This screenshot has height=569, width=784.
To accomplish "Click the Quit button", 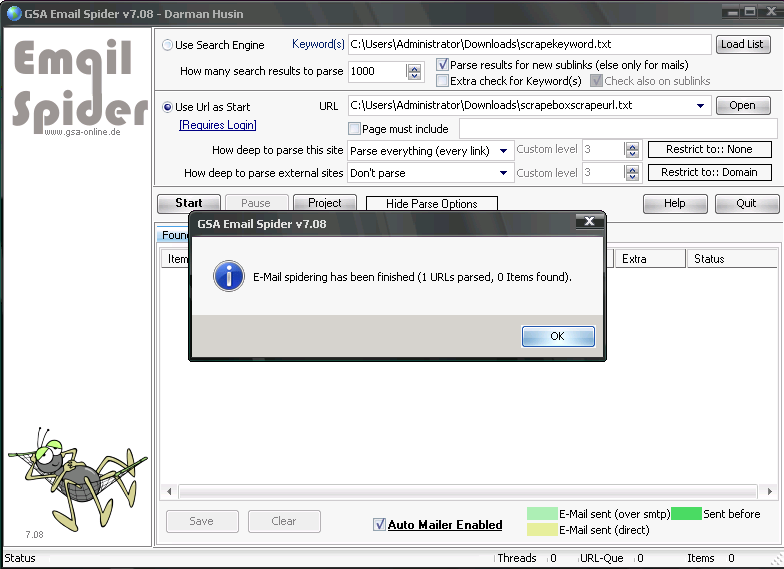I will point(746,203).
